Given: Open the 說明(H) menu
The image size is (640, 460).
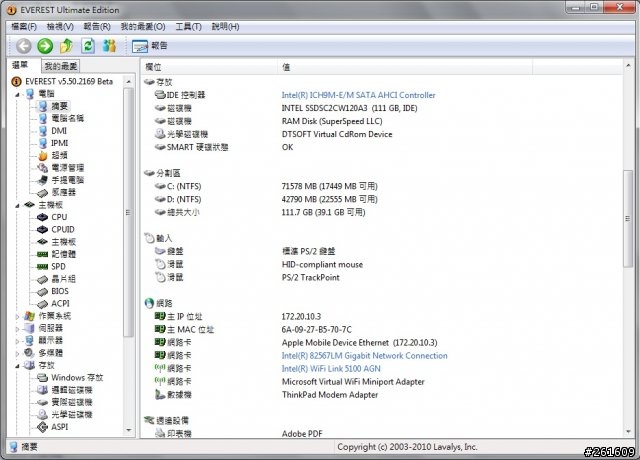Looking at the screenshot, I should [225, 27].
